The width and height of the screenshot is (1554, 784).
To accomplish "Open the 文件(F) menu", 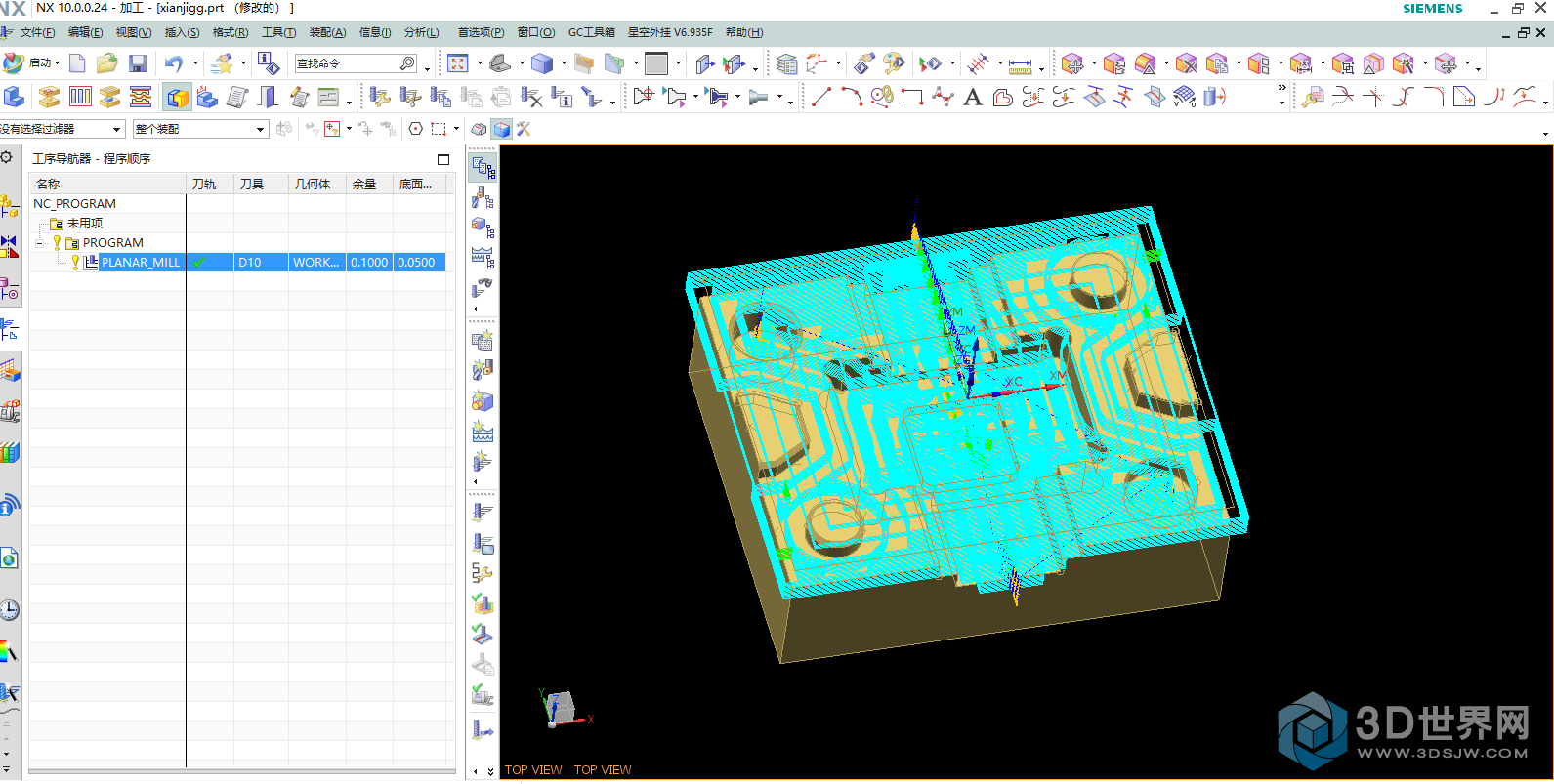I will (x=37, y=32).
